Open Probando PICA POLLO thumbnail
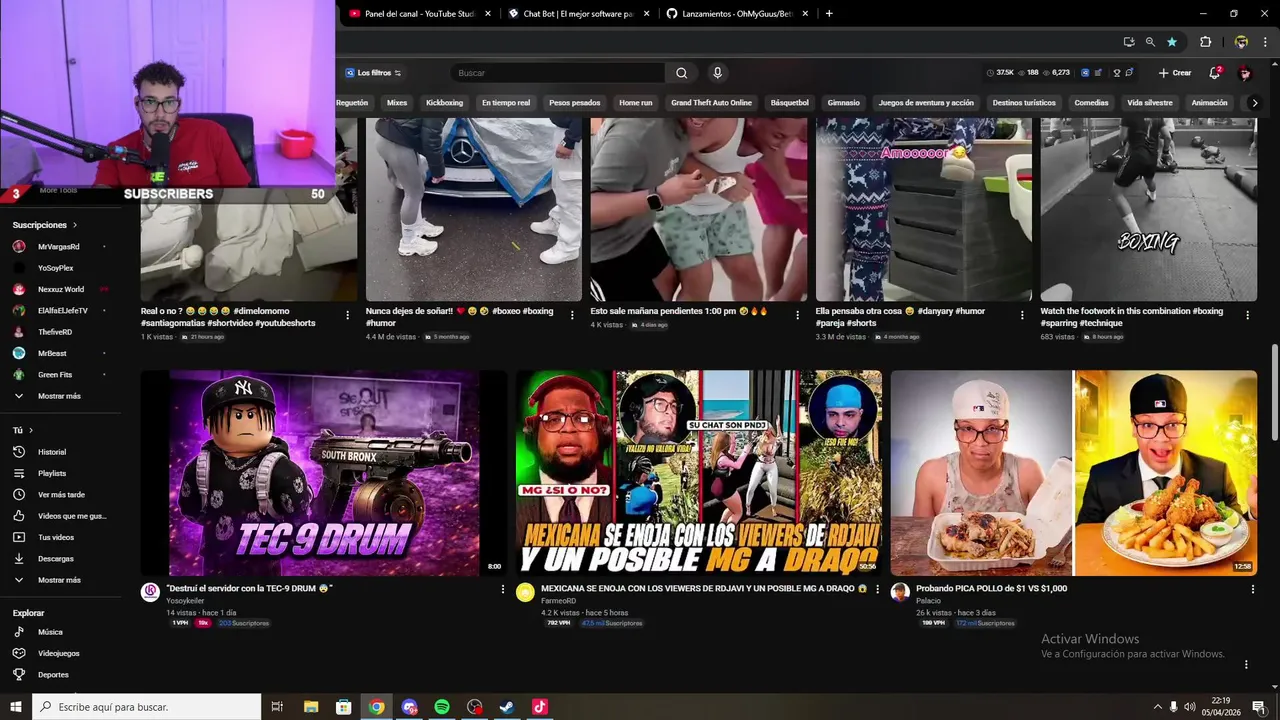The height and width of the screenshot is (720, 1280). pos(1074,473)
